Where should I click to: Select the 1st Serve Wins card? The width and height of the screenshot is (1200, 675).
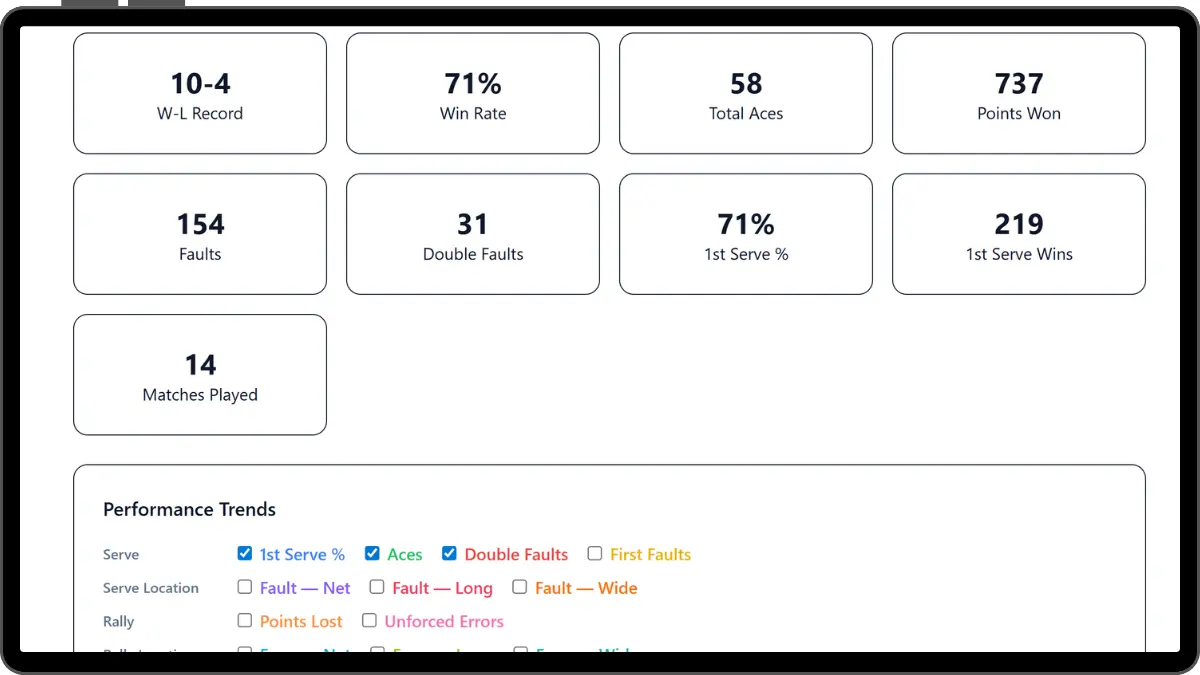point(1018,234)
